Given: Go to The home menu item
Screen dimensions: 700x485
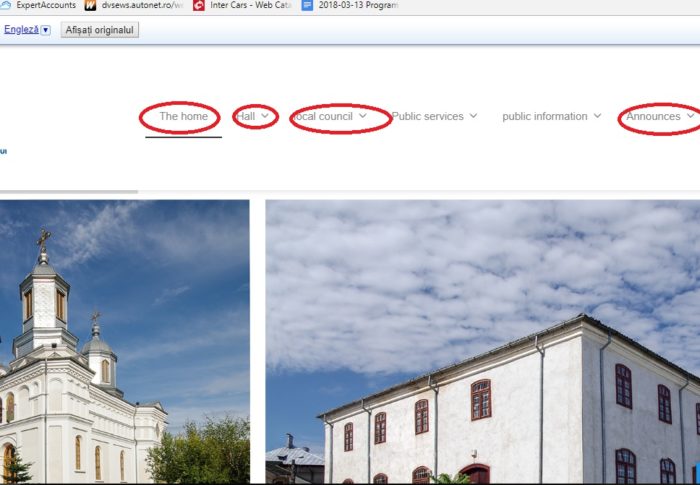Looking at the screenshot, I should pos(183,116).
